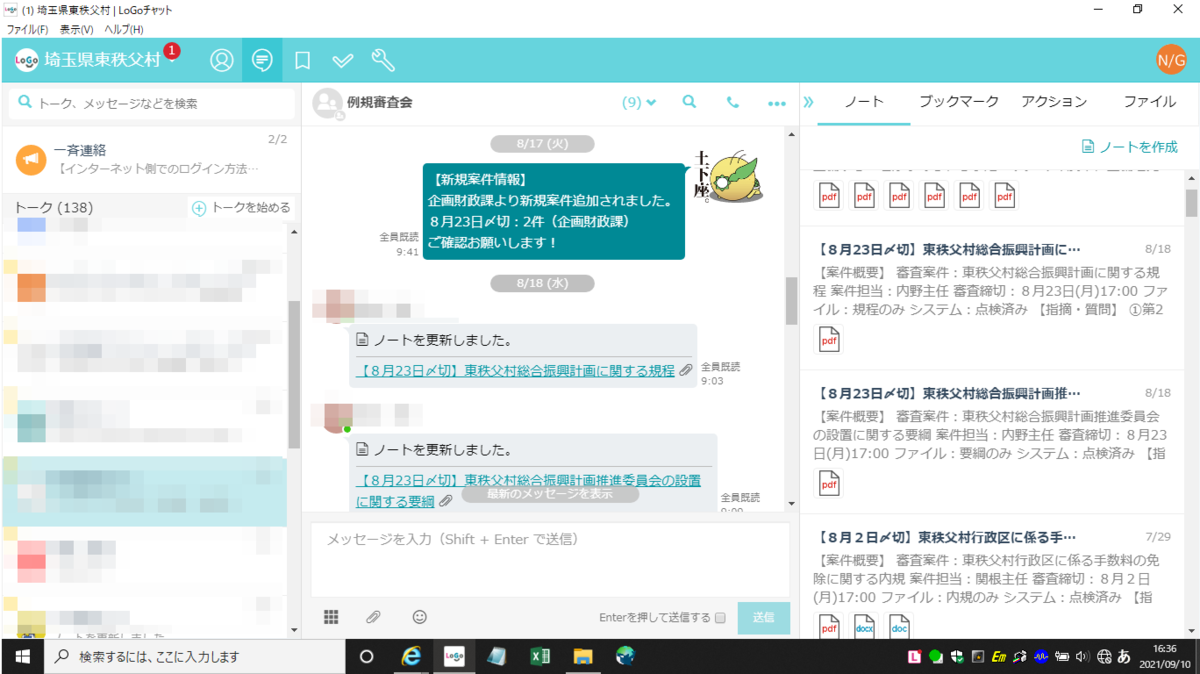Click ノートを作成 to create a note
This screenshot has height=674, width=1200.
coord(1129,147)
